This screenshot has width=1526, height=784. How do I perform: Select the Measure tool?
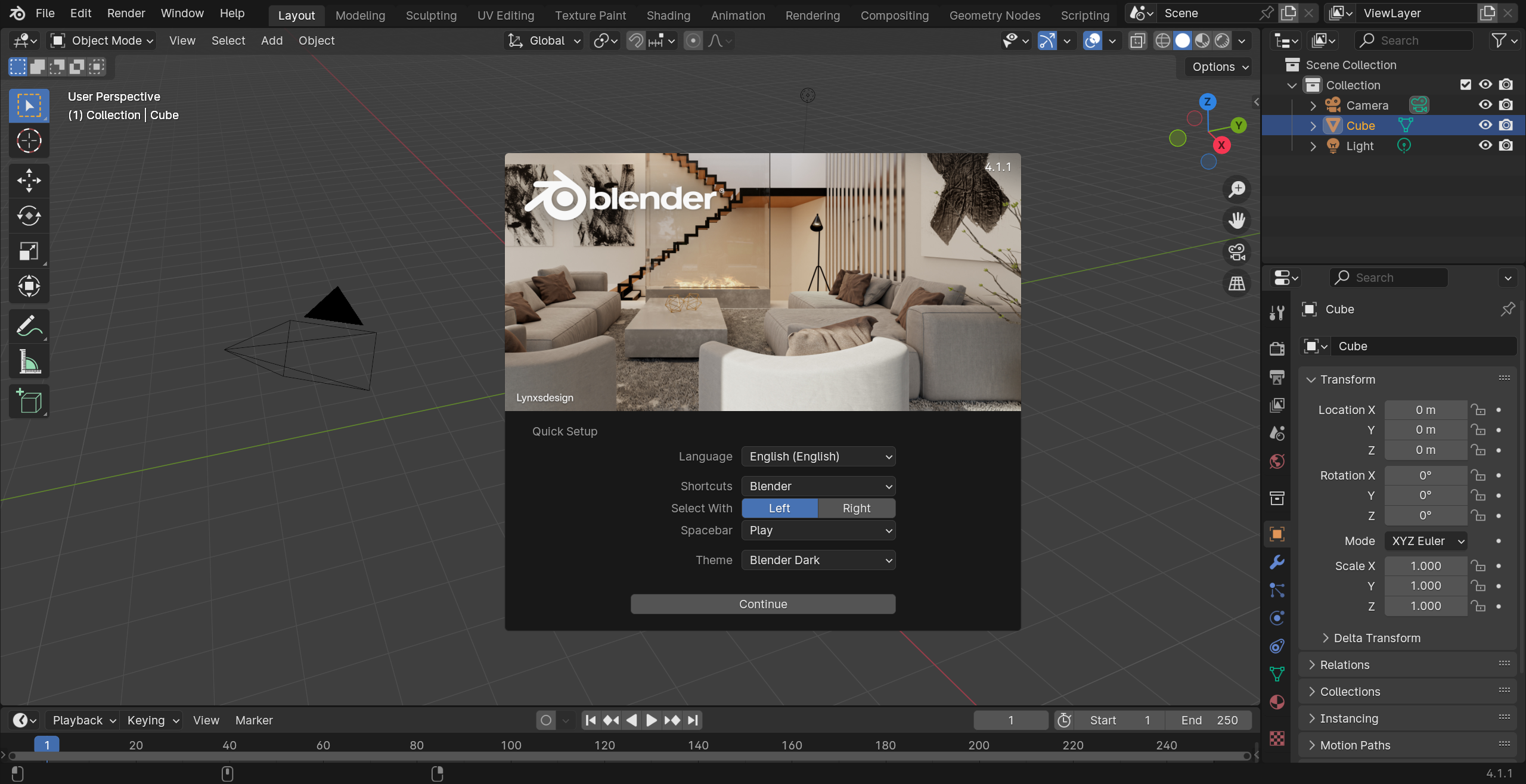pyautogui.click(x=29, y=362)
